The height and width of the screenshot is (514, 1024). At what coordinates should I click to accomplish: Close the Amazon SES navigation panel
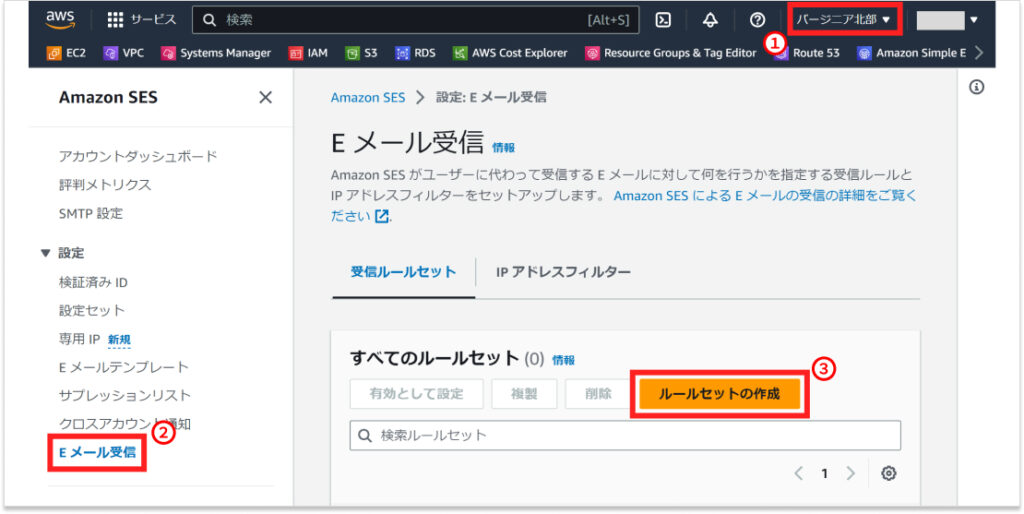point(265,97)
